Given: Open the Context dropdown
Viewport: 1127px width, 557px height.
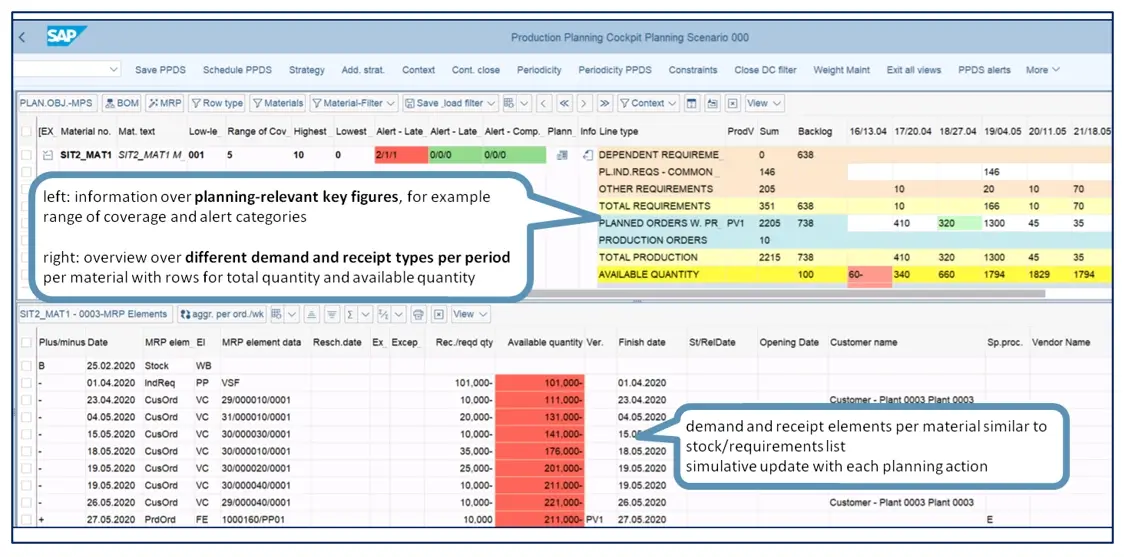Looking at the screenshot, I should pos(648,103).
